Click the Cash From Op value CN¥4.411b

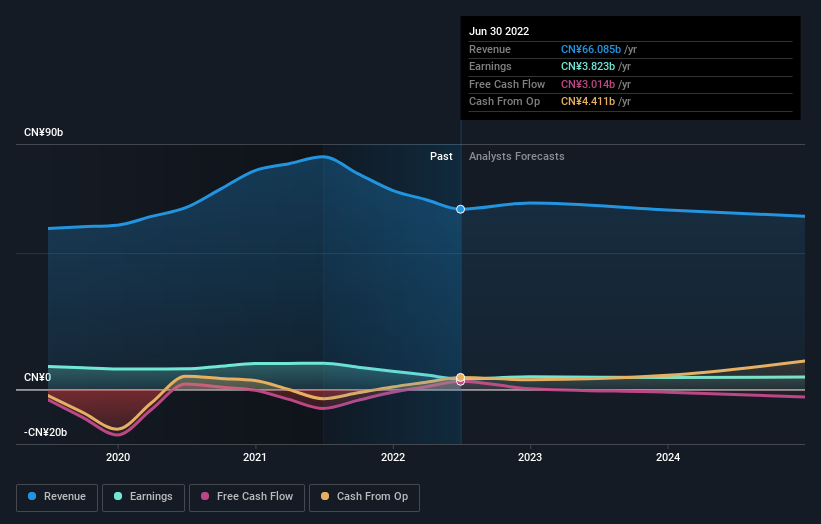point(588,102)
